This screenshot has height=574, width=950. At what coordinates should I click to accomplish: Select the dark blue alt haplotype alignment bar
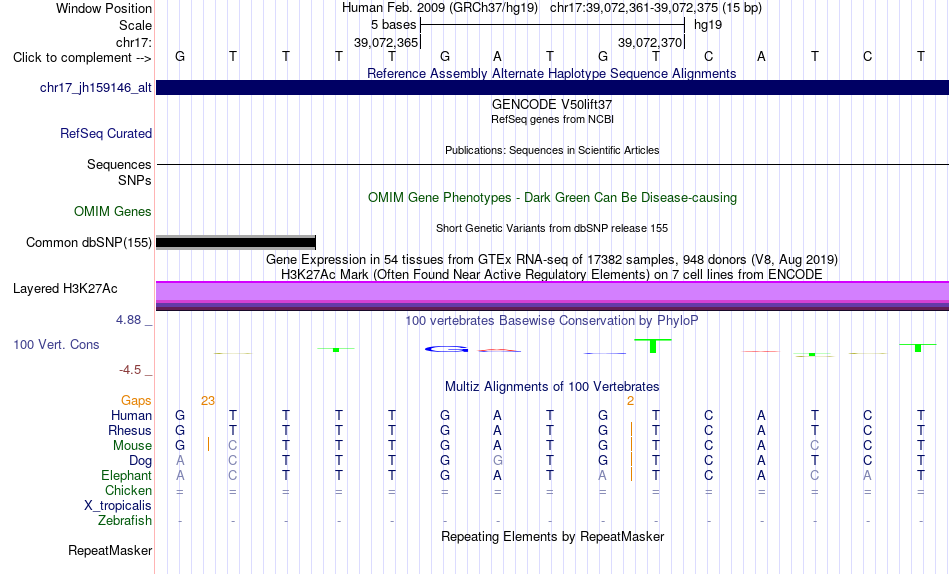[x=552, y=87]
